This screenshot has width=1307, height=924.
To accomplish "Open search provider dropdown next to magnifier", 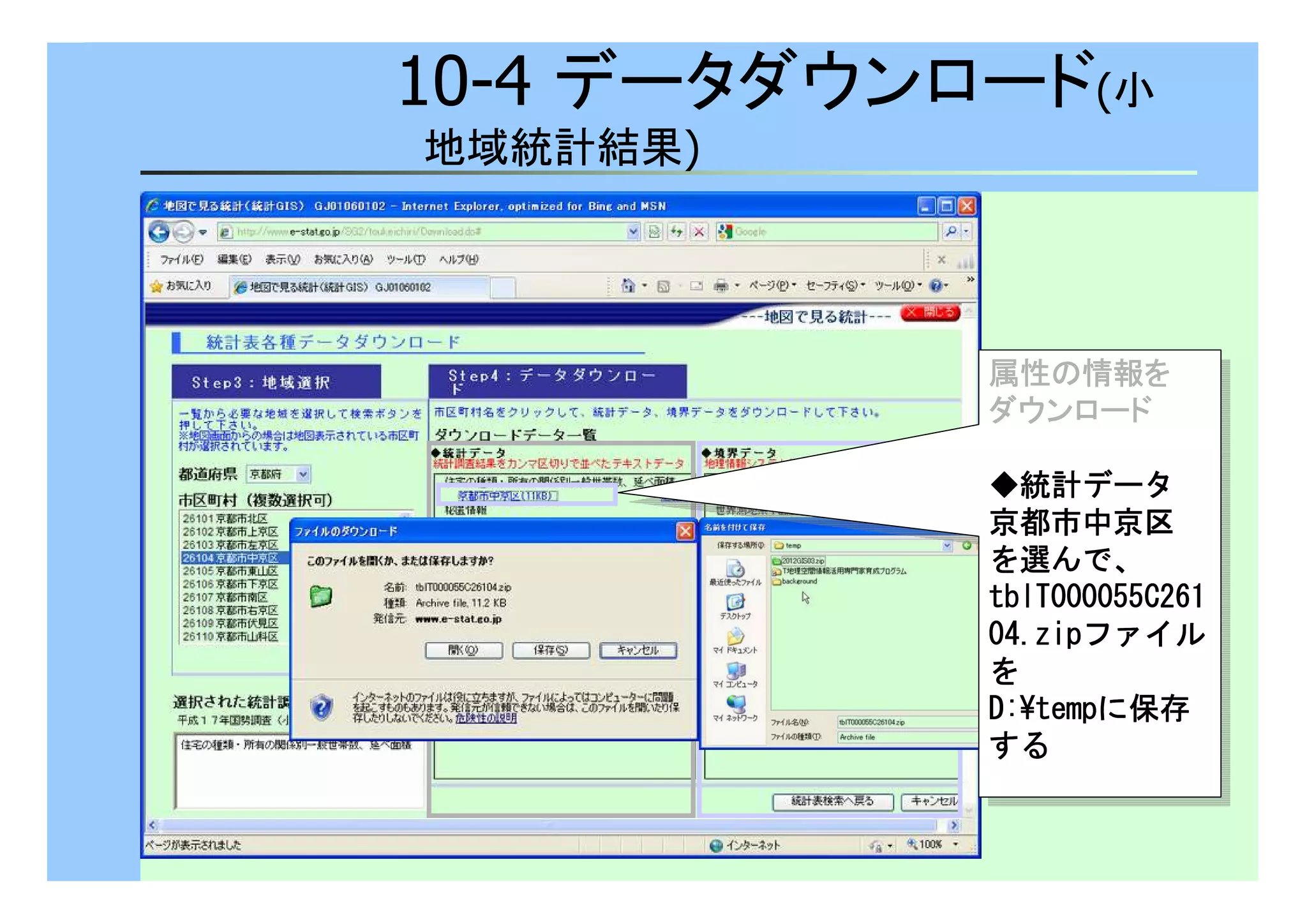I will click(x=966, y=232).
